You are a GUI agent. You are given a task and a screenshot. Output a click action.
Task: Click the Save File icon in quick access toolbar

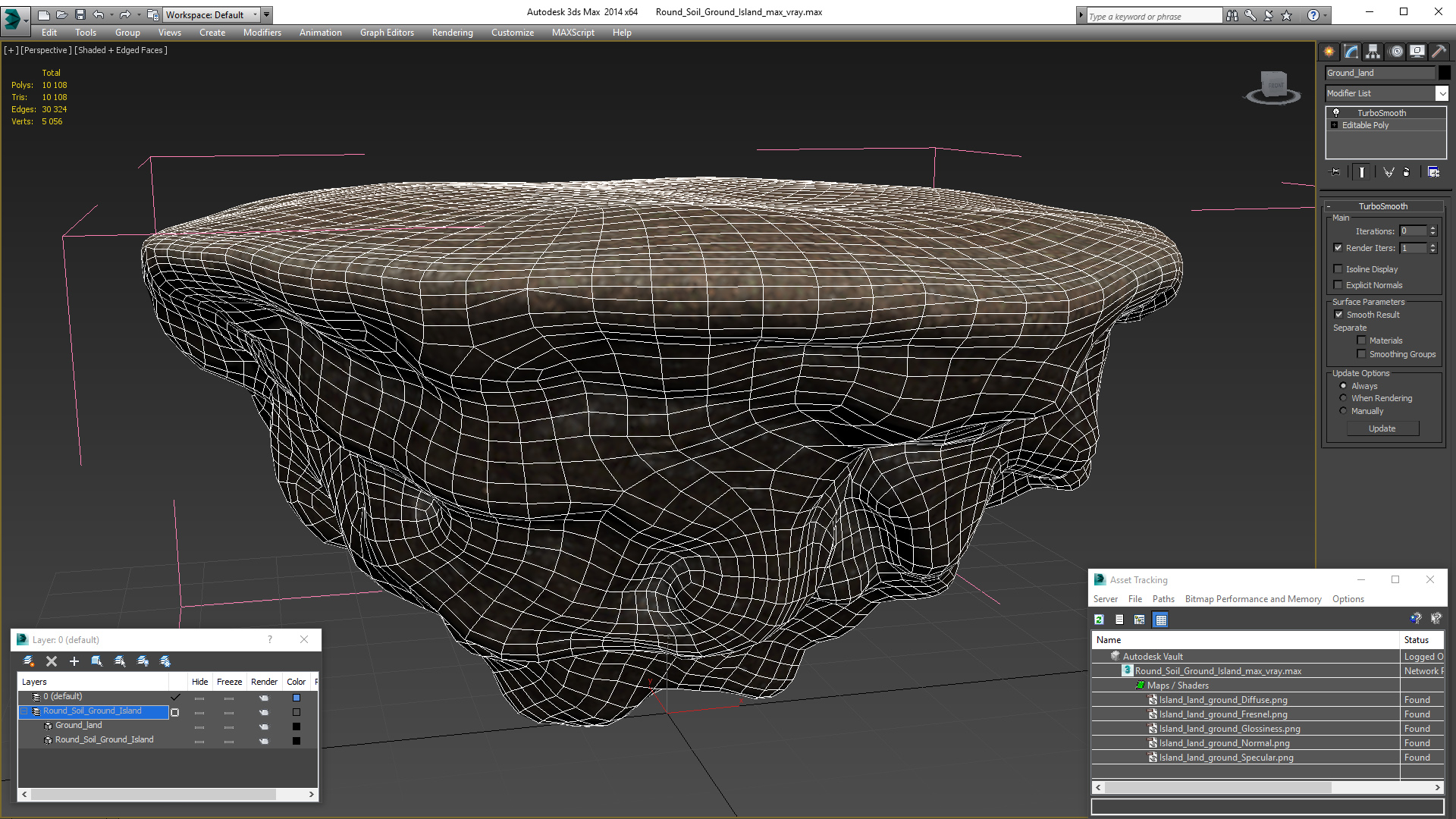[x=80, y=14]
